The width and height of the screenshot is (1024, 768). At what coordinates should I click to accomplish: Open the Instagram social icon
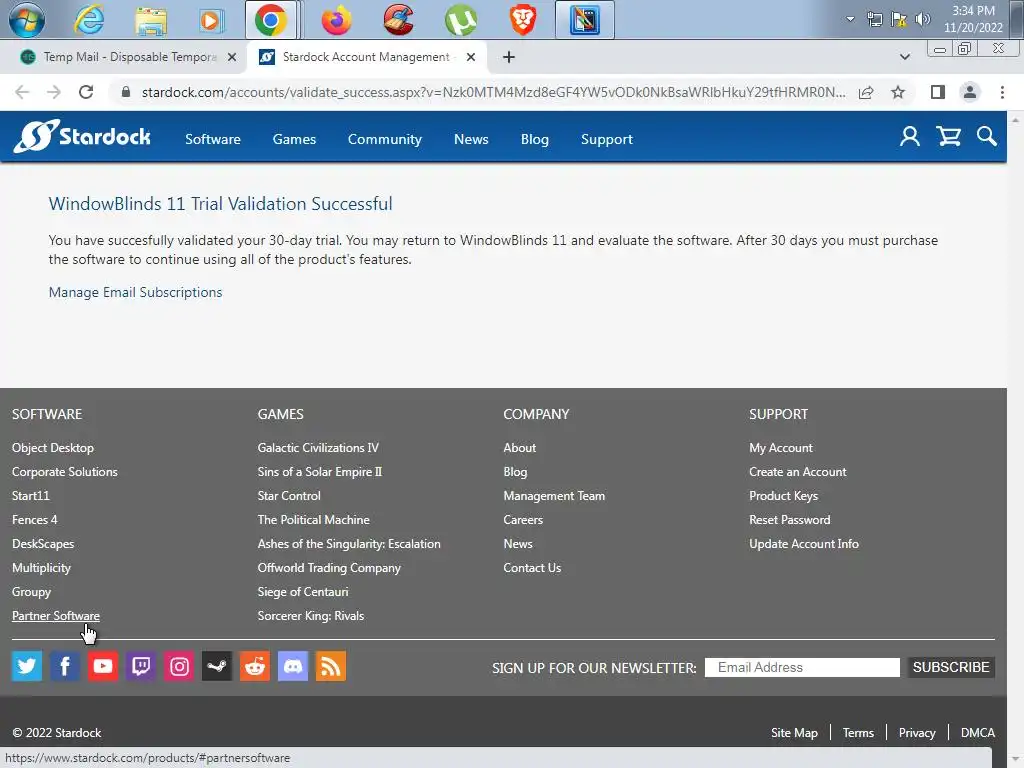(179, 666)
